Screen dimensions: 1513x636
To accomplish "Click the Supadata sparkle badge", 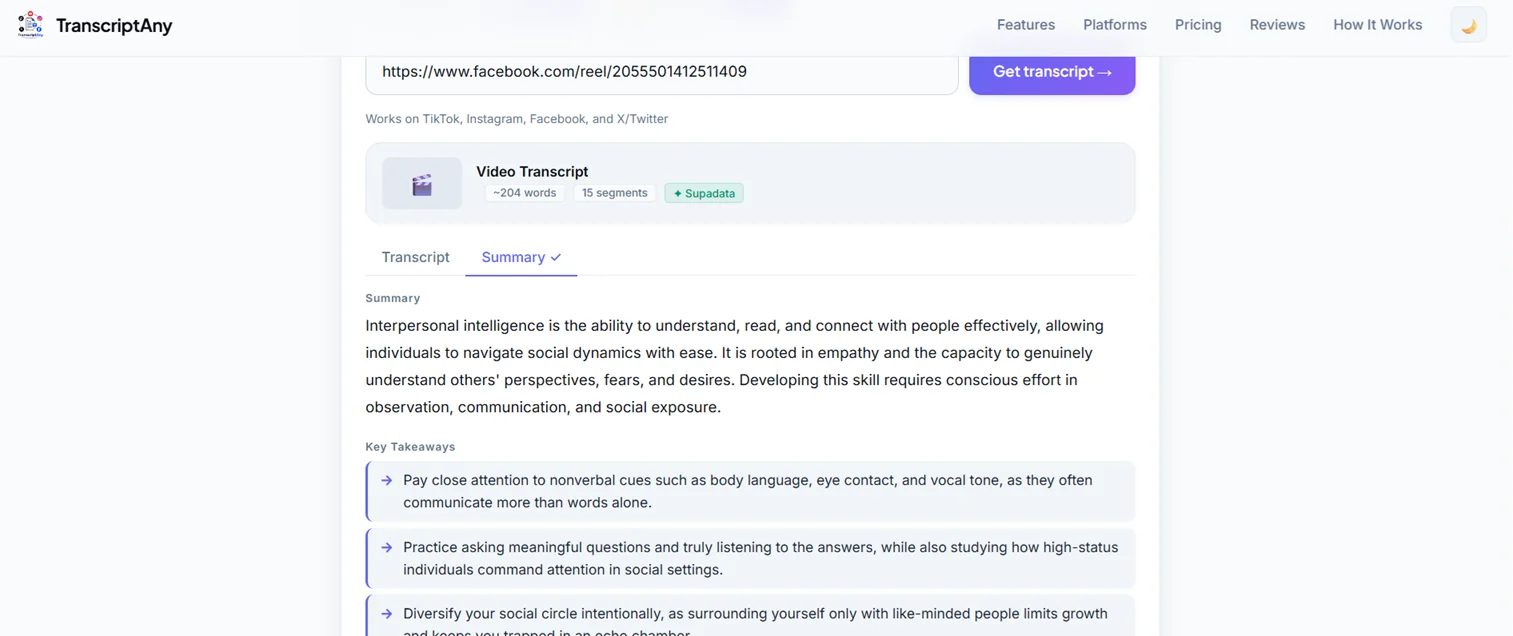I will click(x=704, y=193).
